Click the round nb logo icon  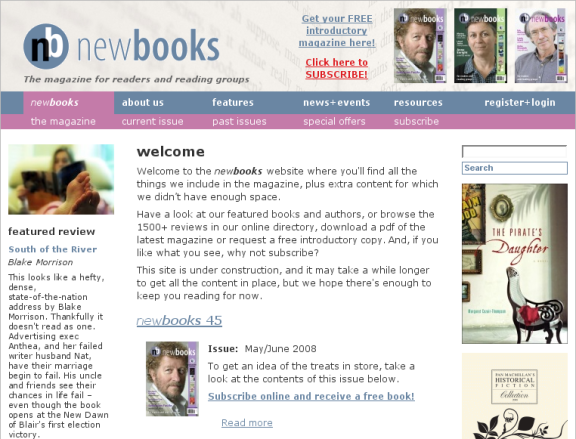[46, 46]
